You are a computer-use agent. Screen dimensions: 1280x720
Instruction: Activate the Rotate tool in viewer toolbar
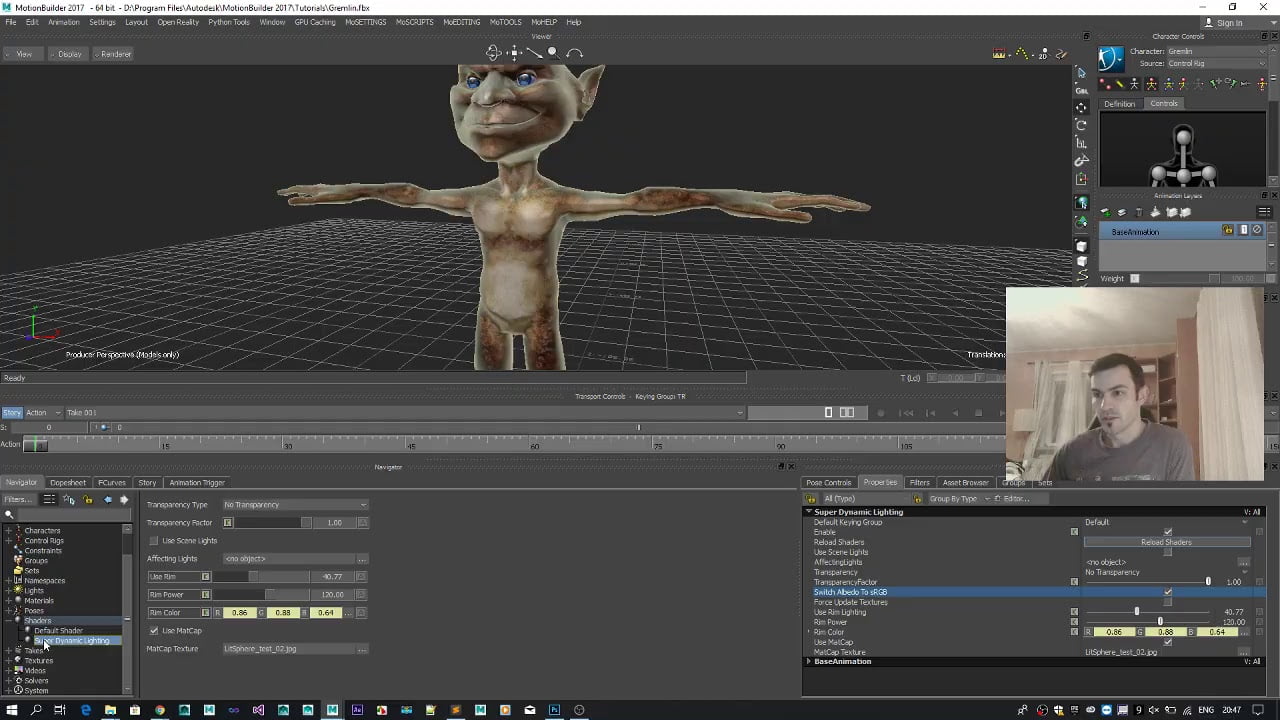pyautogui.click(x=1081, y=125)
